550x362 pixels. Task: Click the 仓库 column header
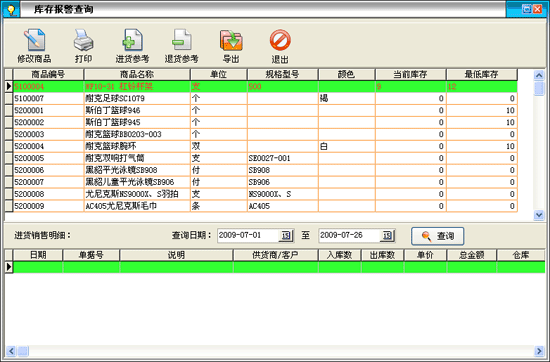coord(521,255)
